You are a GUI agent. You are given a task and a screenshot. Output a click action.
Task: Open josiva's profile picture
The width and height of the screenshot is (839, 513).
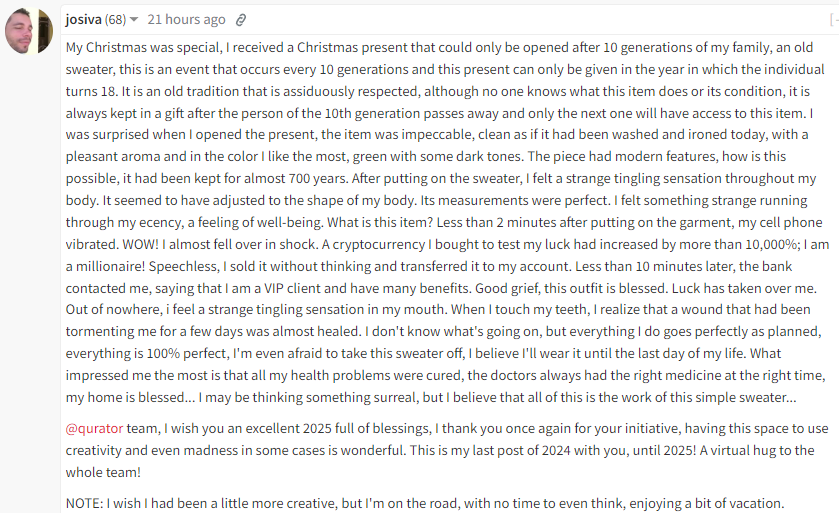pos(29,30)
